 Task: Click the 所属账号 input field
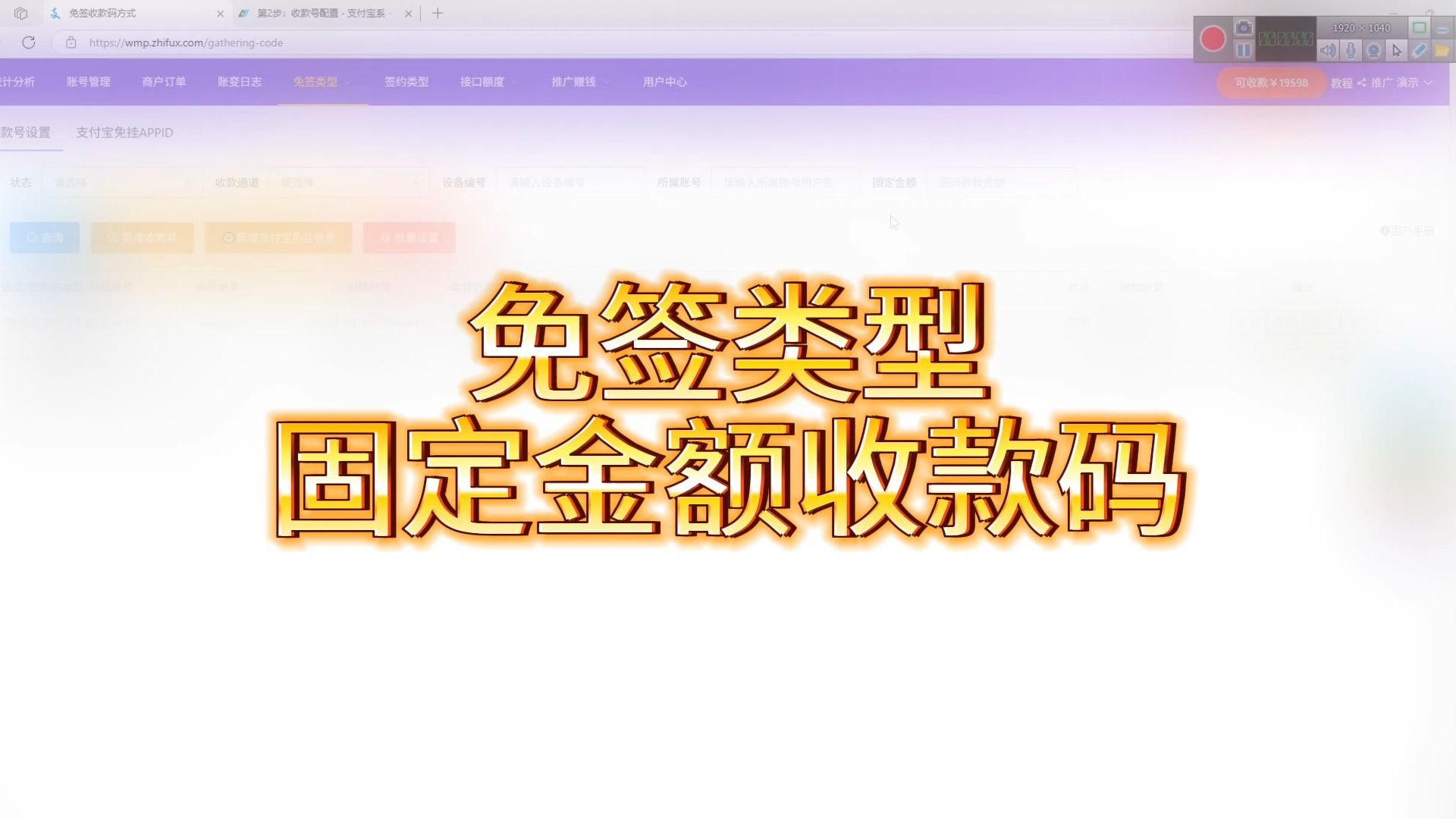(785, 183)
